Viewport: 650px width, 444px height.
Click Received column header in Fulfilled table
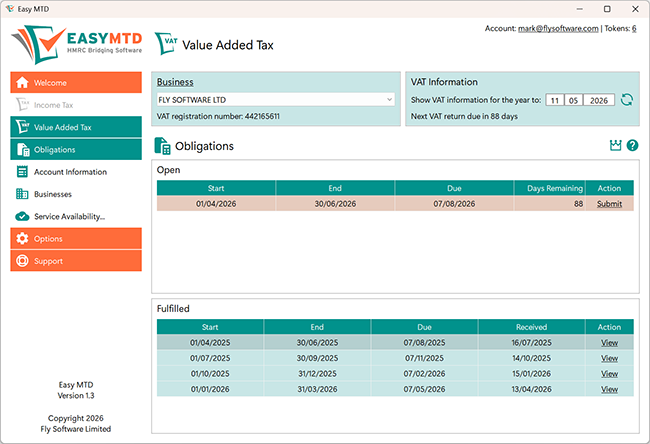coord(531,327)
